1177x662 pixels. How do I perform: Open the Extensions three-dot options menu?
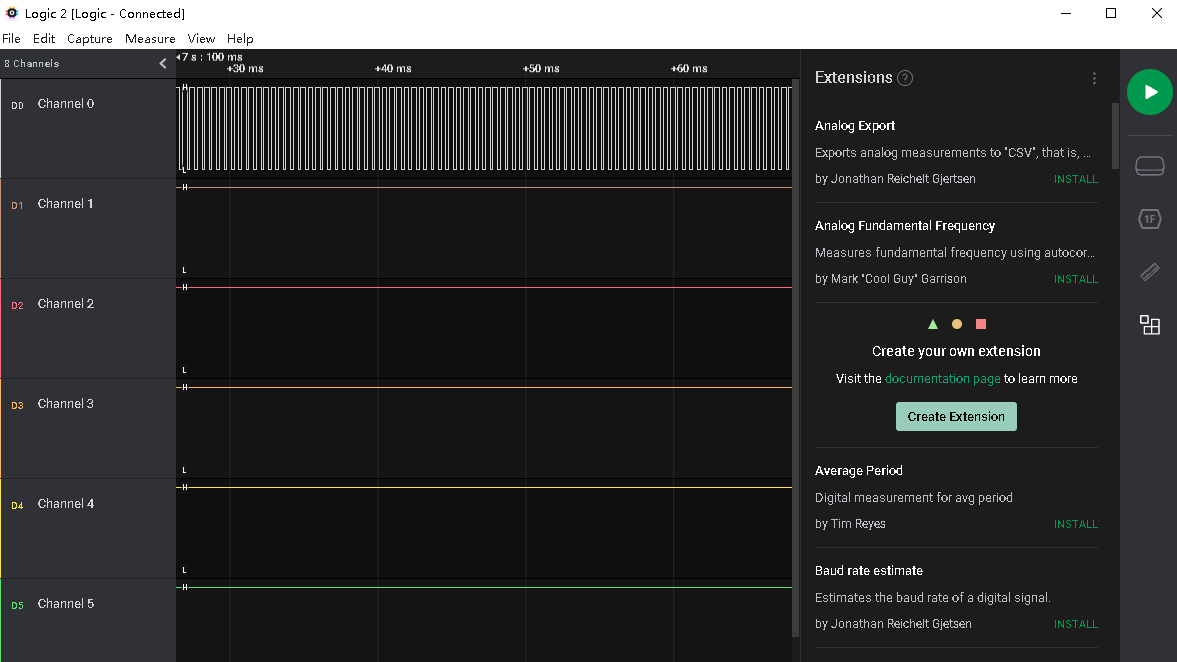1094,78
